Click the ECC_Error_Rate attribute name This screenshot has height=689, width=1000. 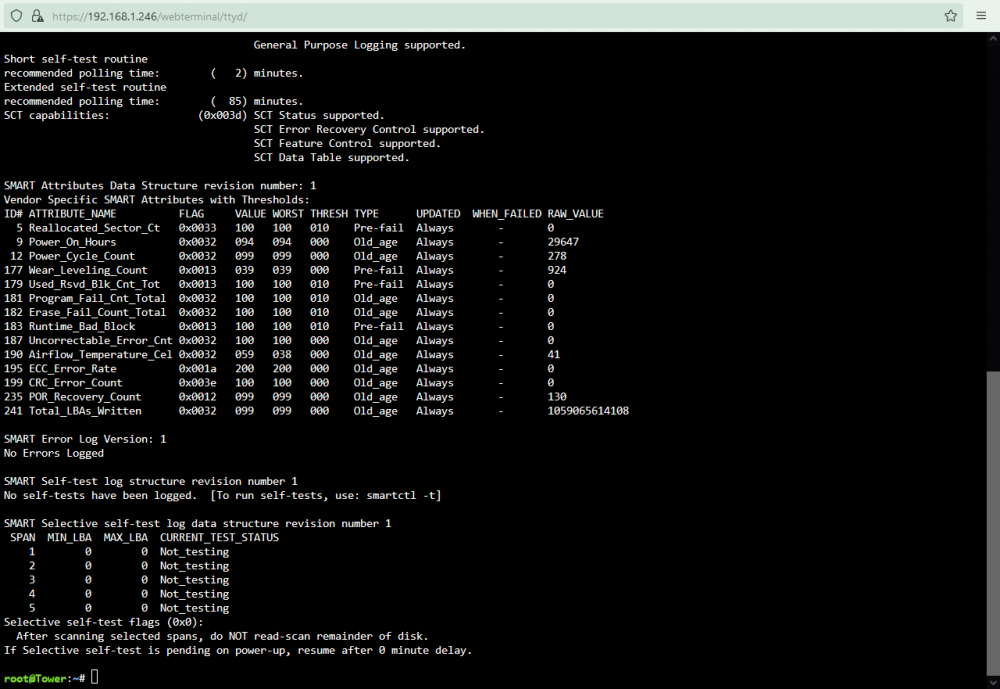pos(72,369)
